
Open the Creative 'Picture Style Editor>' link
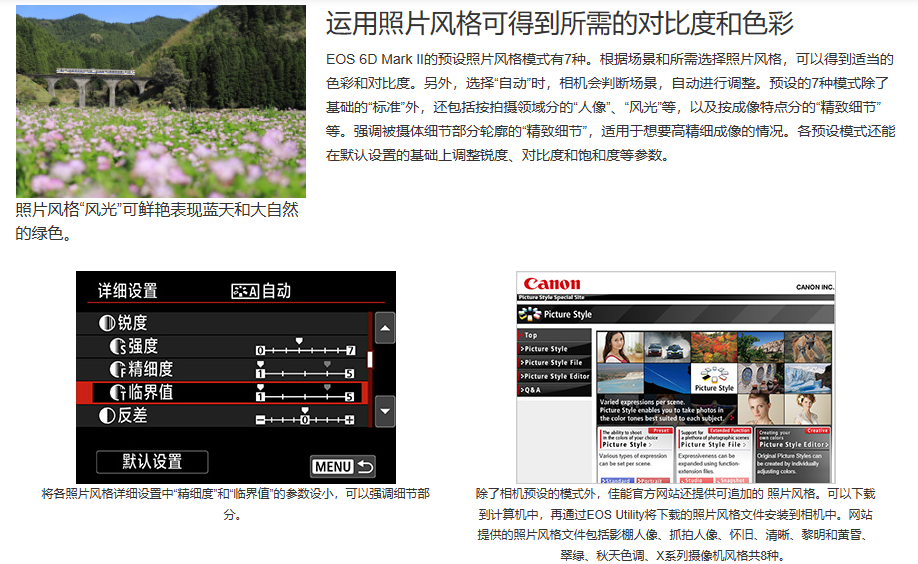(794, 445)
